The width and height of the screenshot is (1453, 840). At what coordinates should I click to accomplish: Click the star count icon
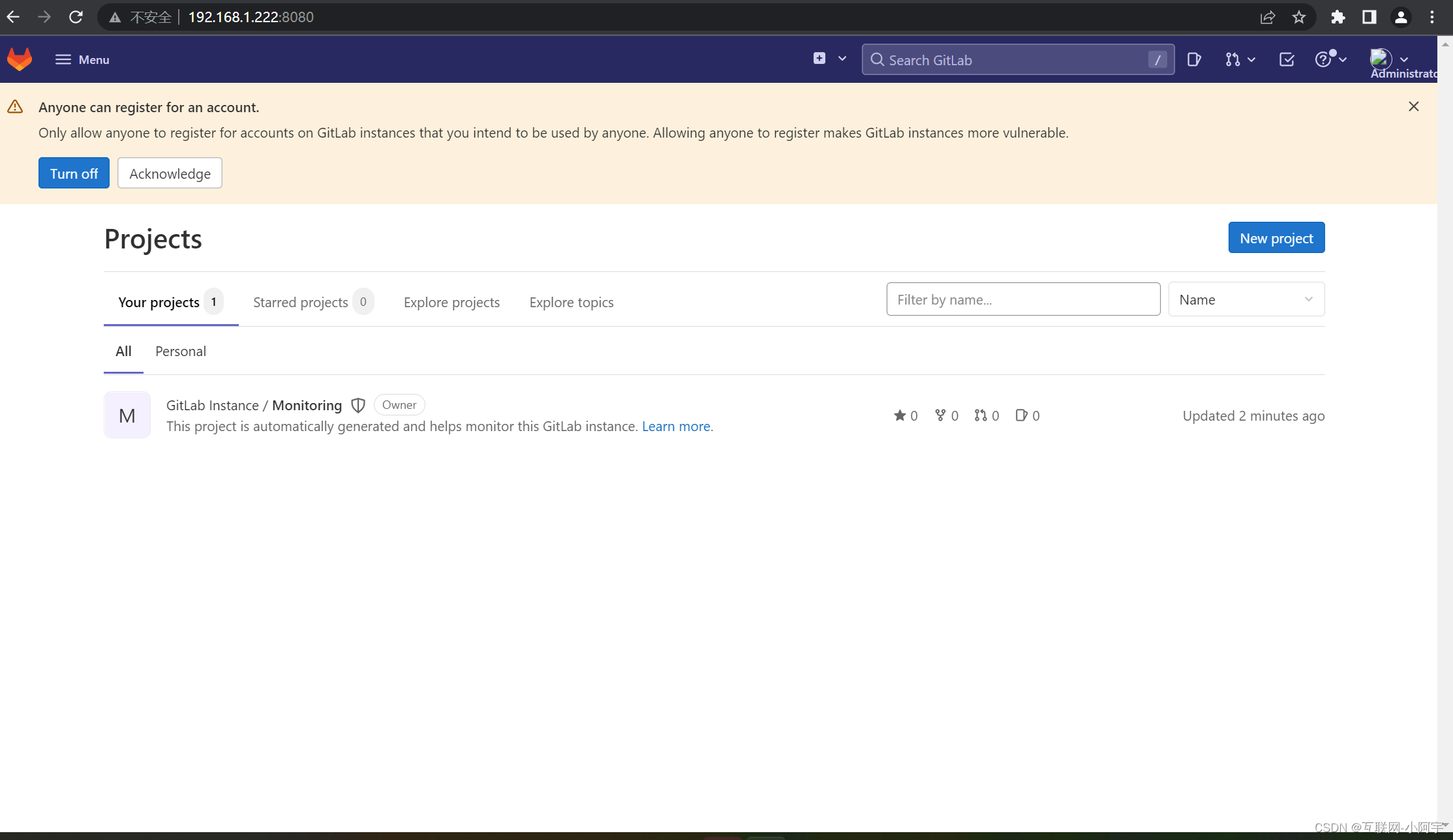coord(900,415)
